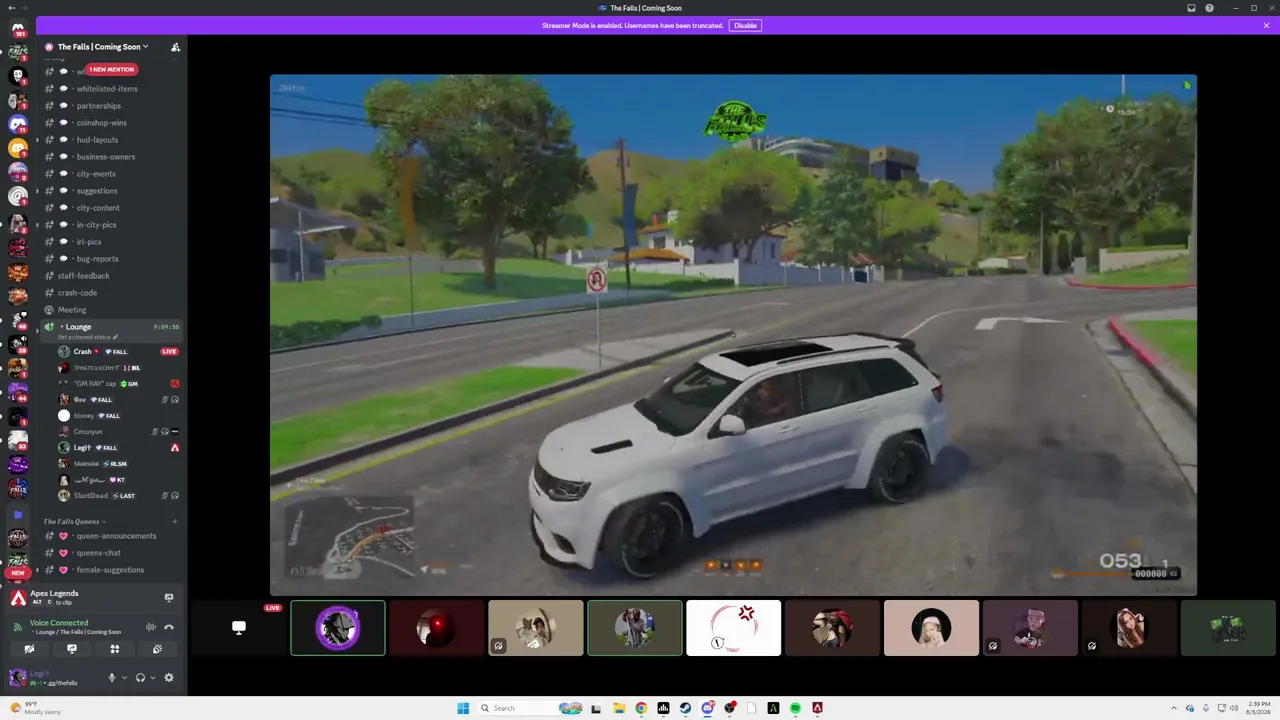Expand the suggestions channel threads arrow
This screenshot has height=720, width=1280.
coord(38,191)
